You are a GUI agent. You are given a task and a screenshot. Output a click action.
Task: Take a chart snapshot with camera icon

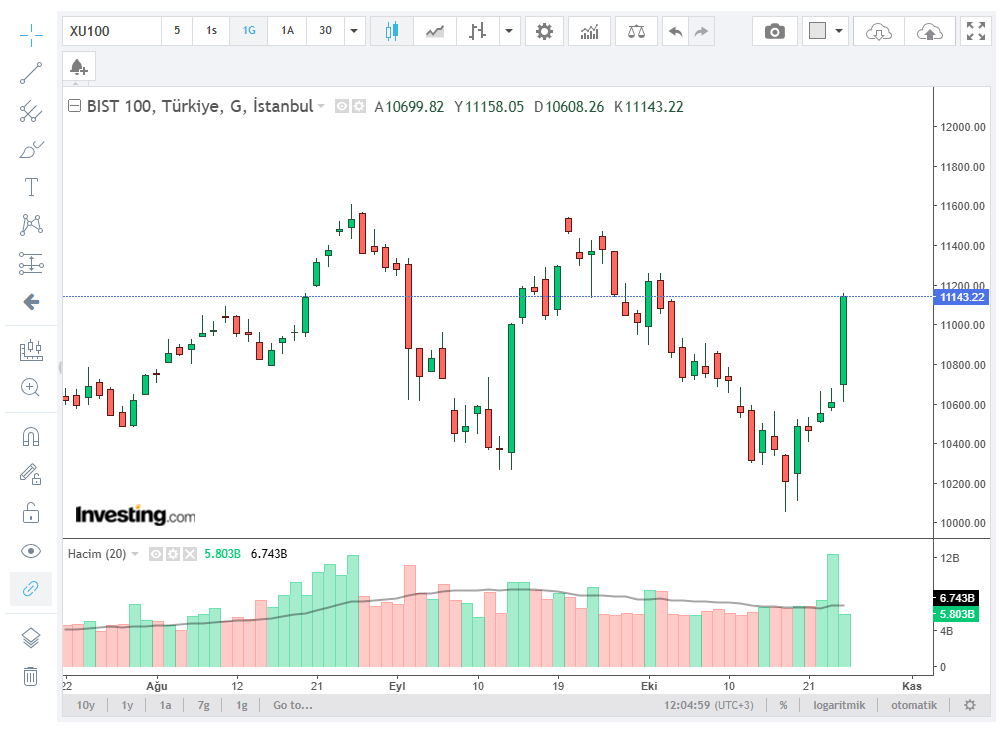click(x=774, y=31)
